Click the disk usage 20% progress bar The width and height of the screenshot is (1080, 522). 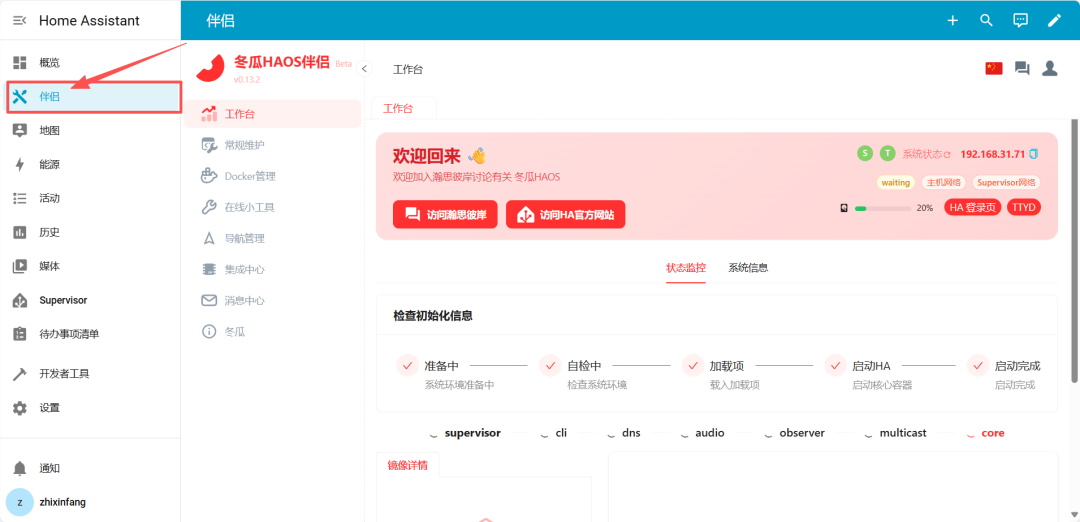[x=882, y=208]
